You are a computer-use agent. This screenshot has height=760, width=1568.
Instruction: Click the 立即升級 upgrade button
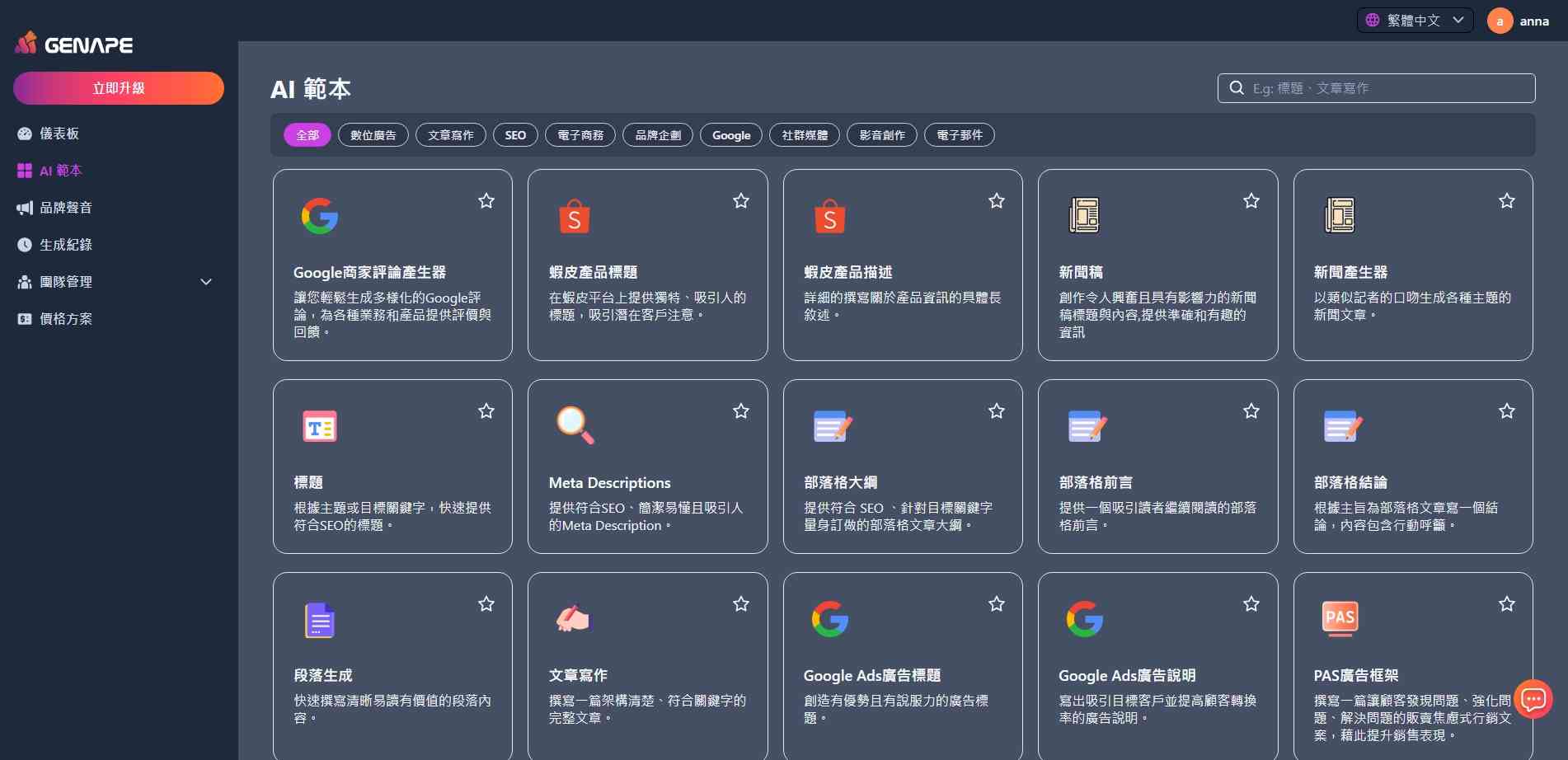[x=119, y=88]
